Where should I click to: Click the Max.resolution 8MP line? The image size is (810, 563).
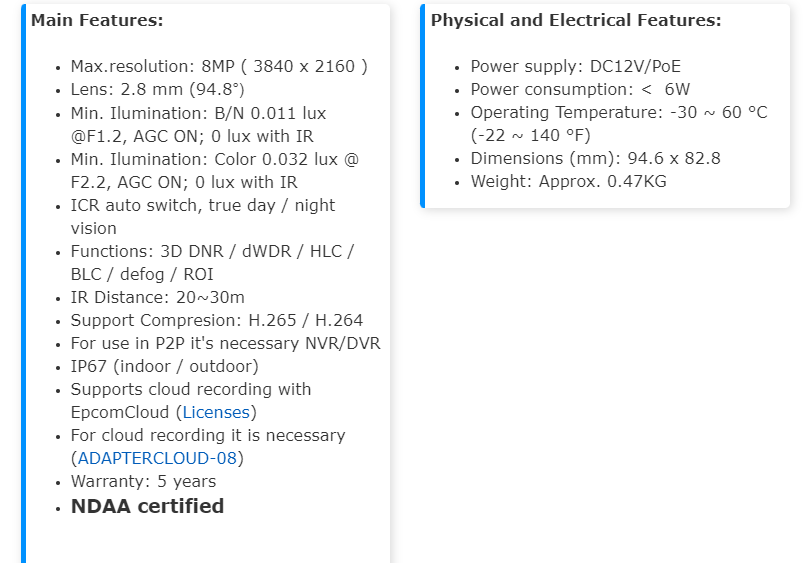219,67
